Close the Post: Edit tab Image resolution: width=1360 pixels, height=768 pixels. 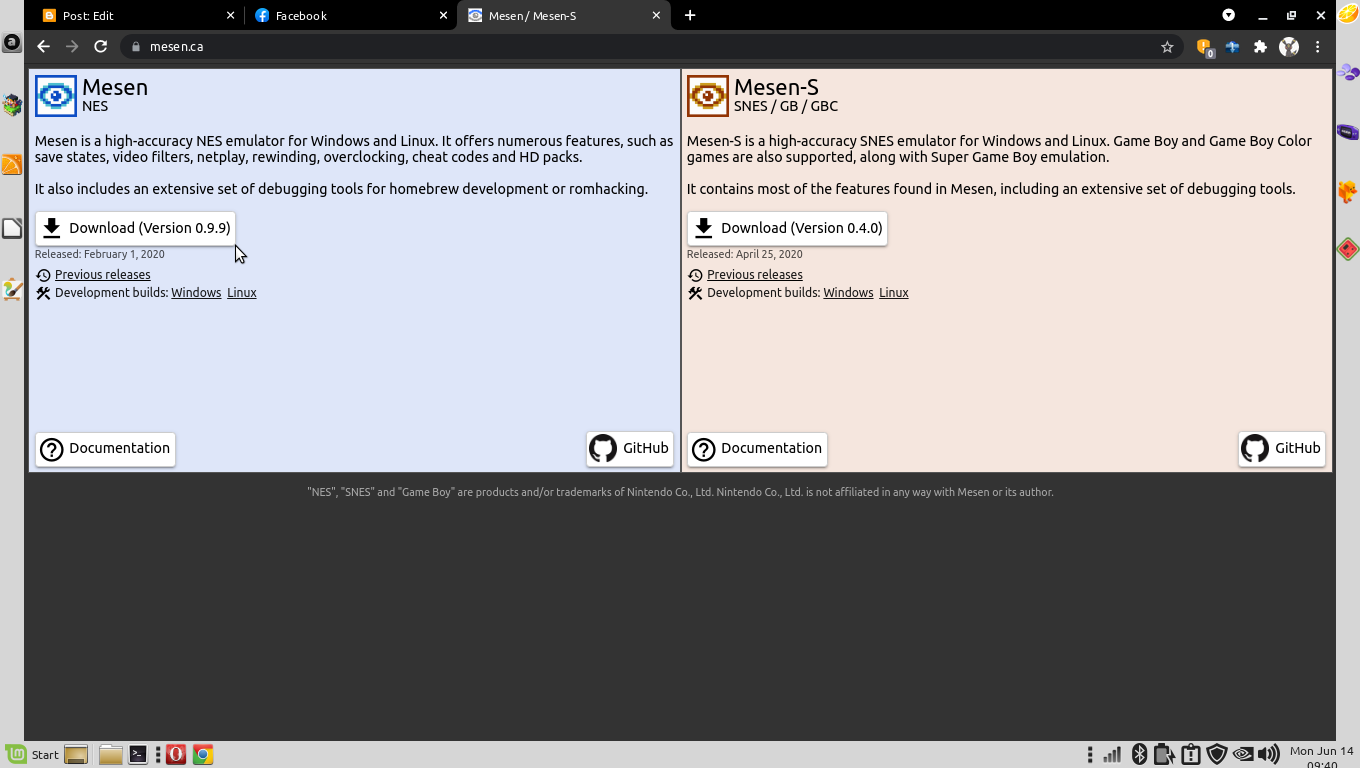coord(231,15)
